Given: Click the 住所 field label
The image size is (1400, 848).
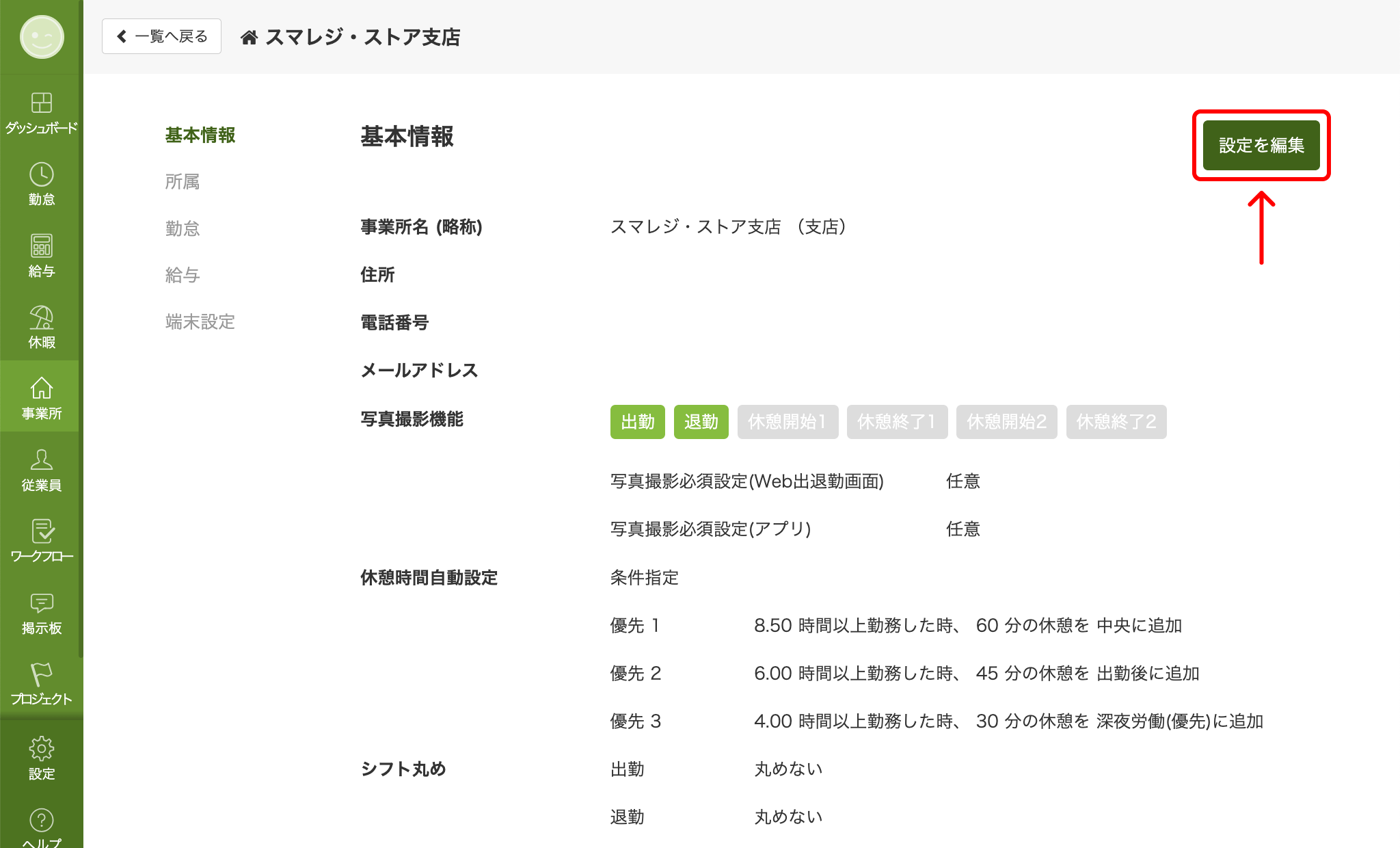Looking at the screenshot, I should point(377,275).
